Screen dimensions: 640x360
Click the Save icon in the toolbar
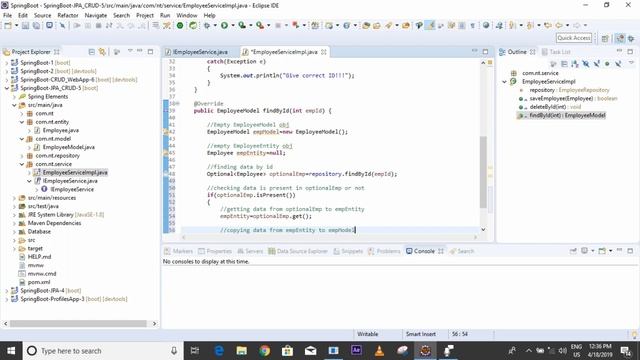point(25,25)
